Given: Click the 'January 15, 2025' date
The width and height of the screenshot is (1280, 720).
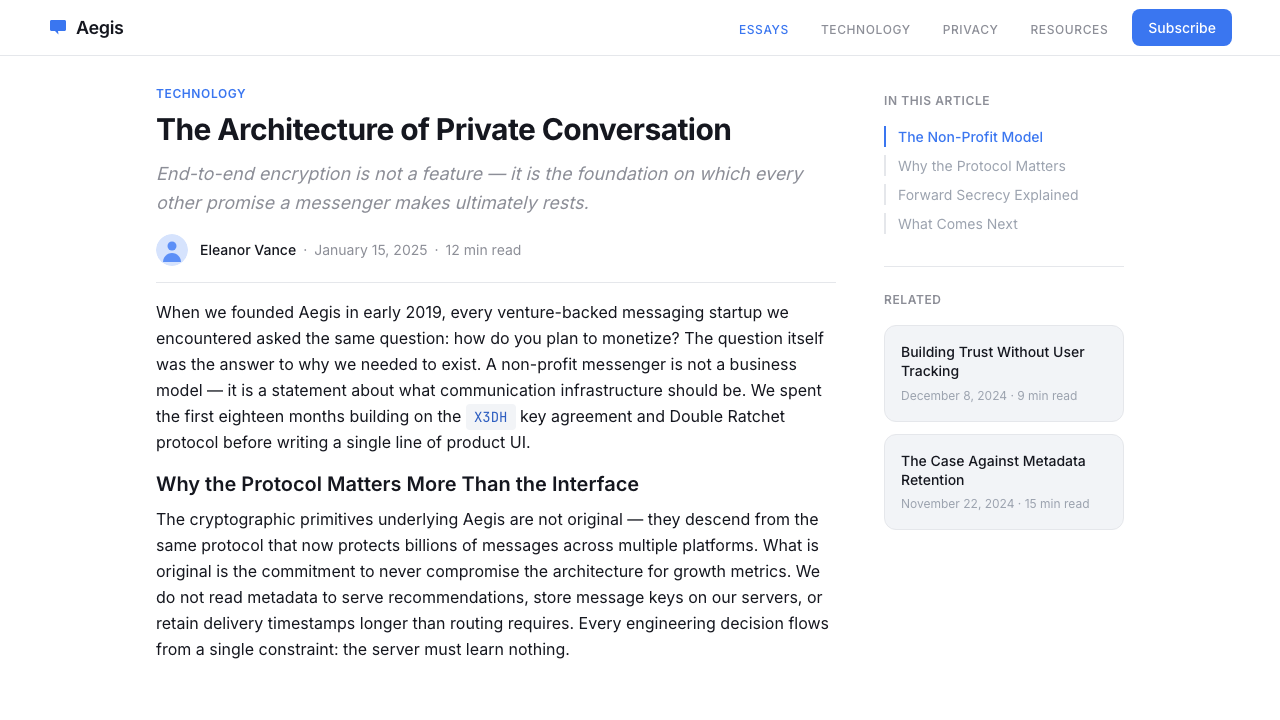Looking at the screenshot, I should (x=371, y=250).
